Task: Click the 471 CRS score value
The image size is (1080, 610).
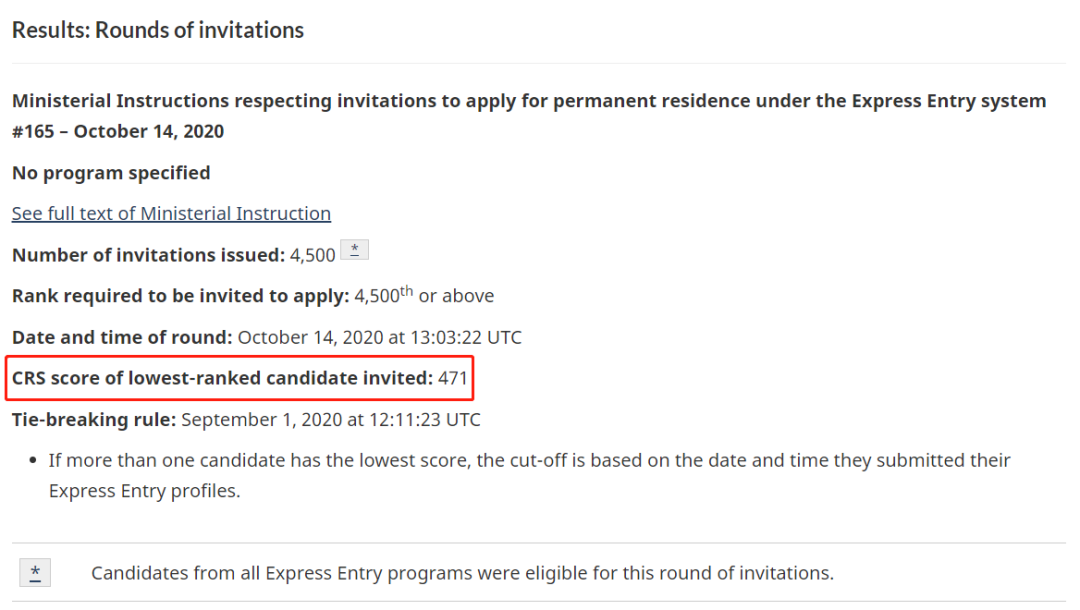Action: pyautogui.click(x=453, y=378)
